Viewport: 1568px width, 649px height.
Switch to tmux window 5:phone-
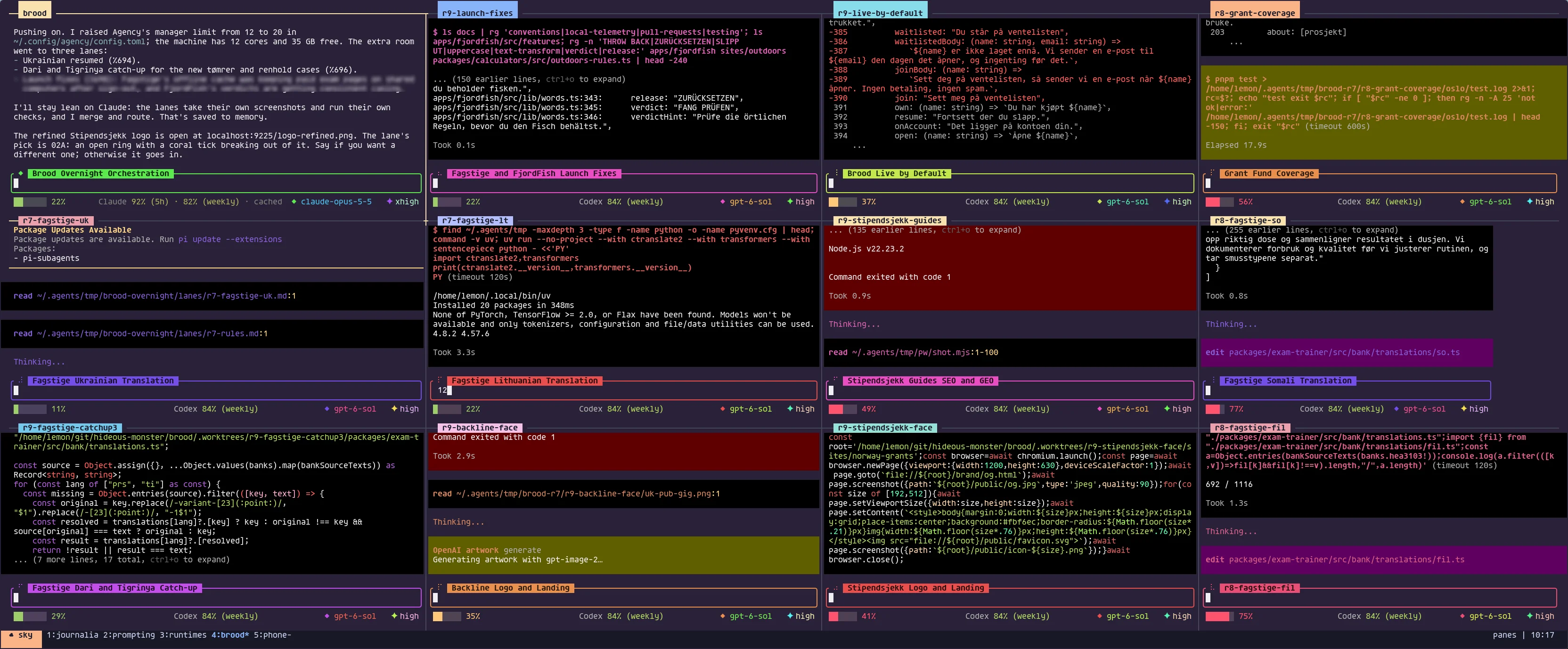pos(273,636)
